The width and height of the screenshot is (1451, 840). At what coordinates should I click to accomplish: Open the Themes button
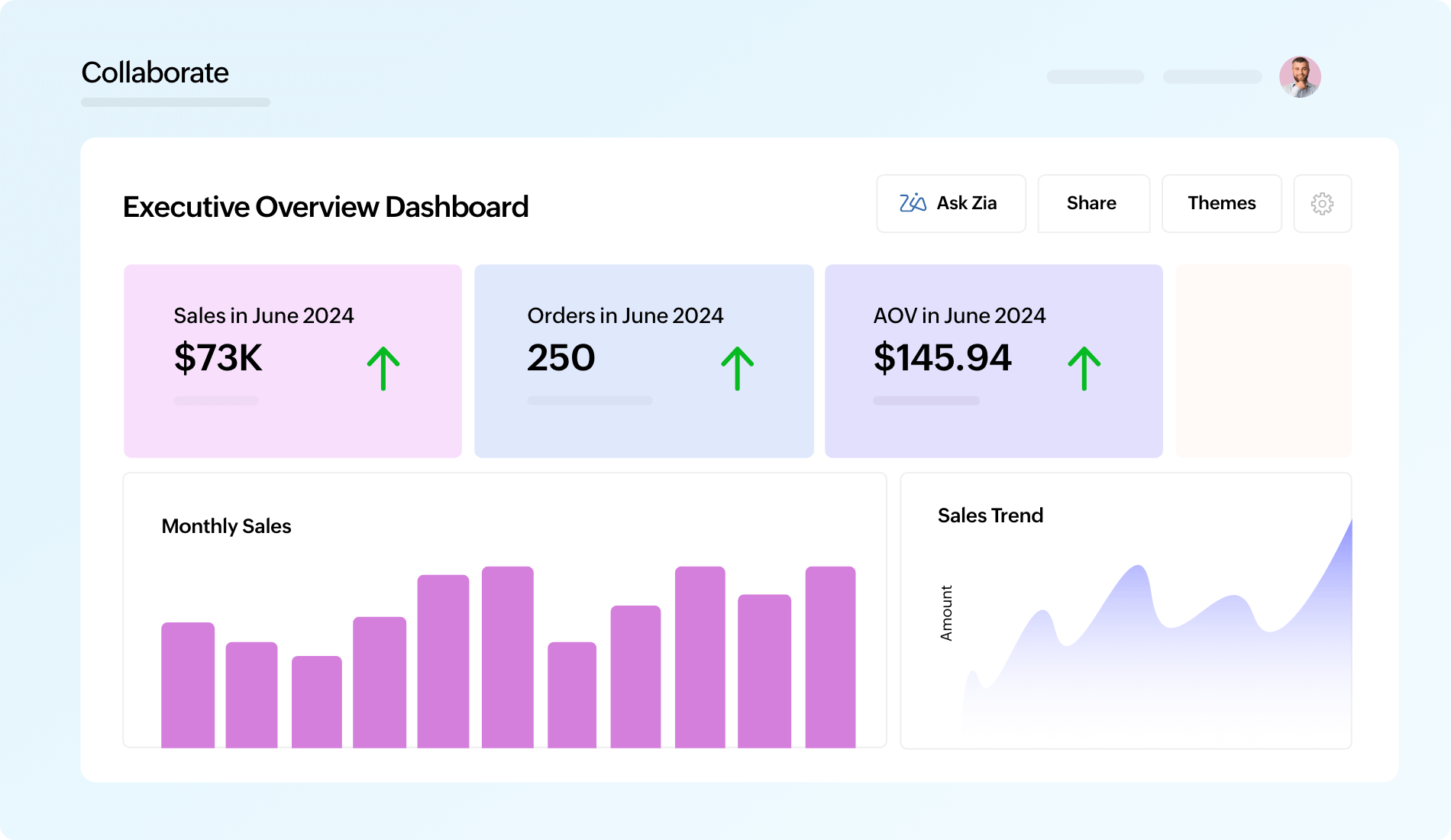tap(1221, 203)
